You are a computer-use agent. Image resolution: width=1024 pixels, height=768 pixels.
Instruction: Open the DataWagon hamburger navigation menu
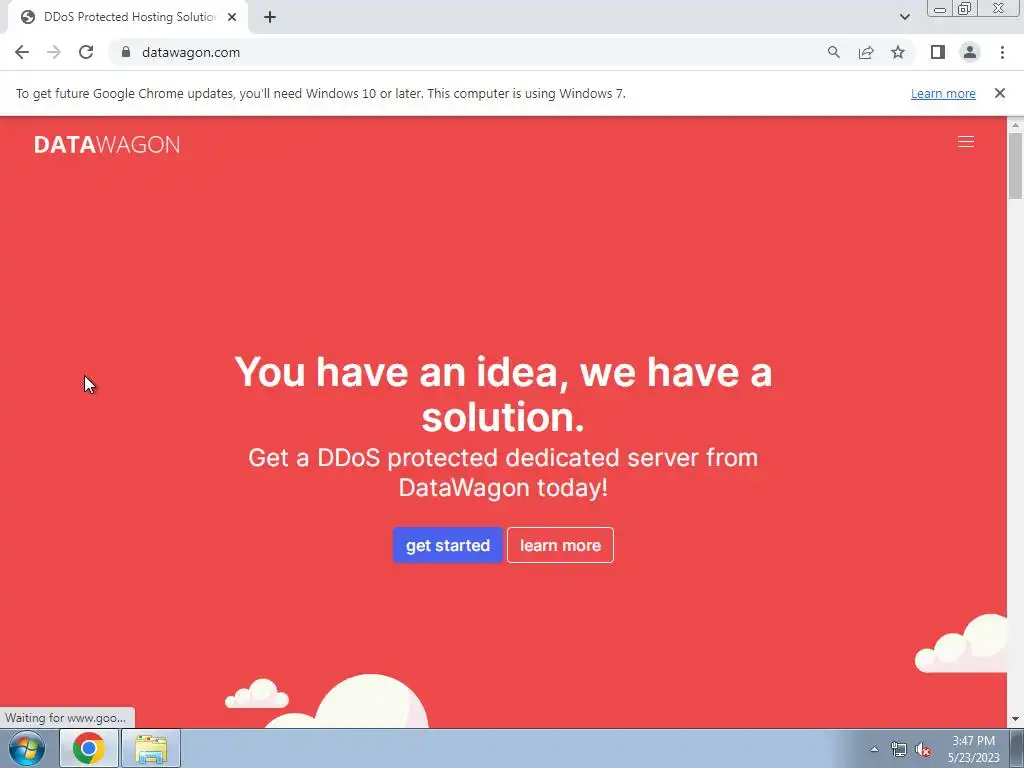(966, 142)
